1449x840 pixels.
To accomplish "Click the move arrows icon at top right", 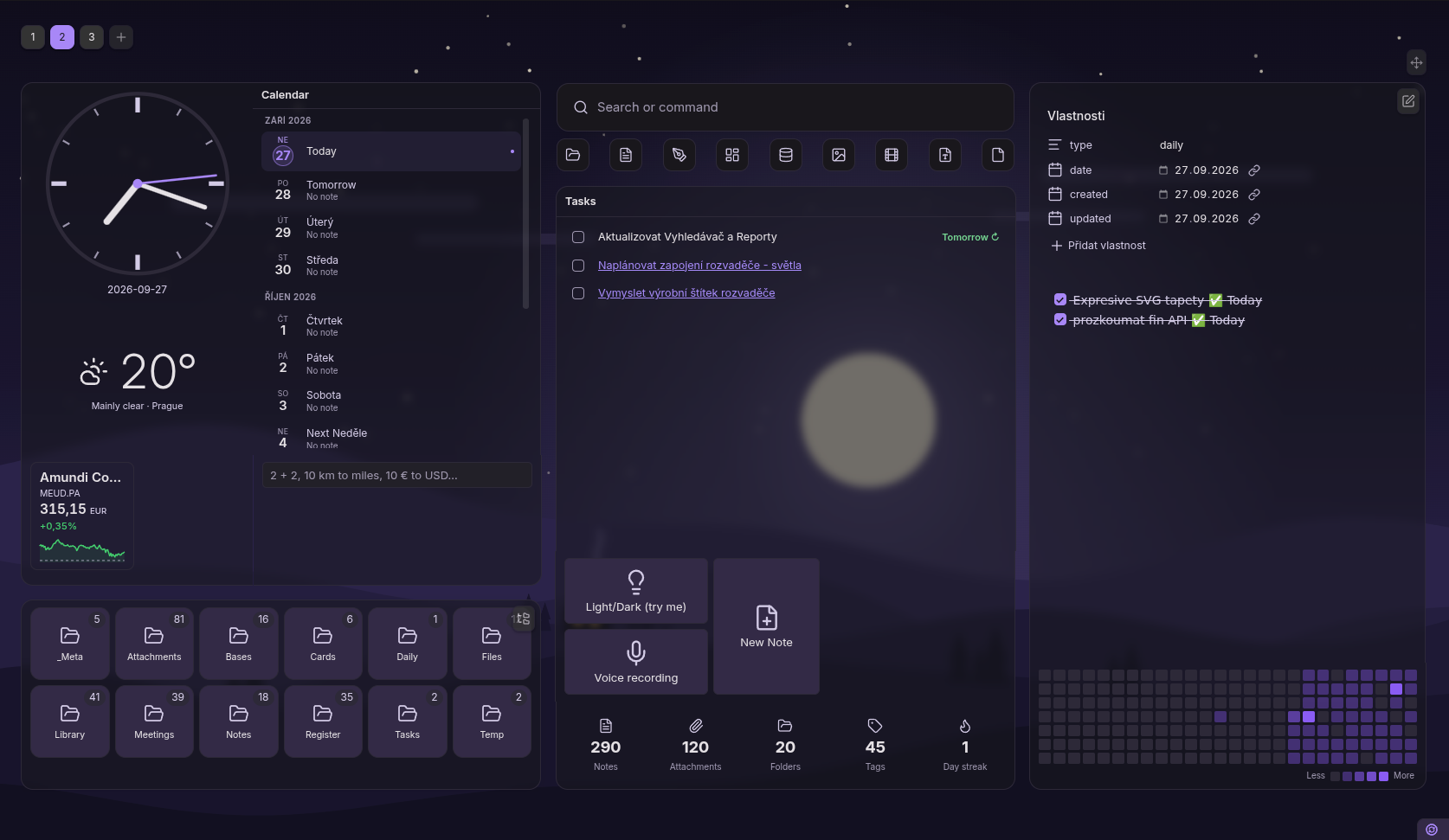I will tap(1416, 62).
